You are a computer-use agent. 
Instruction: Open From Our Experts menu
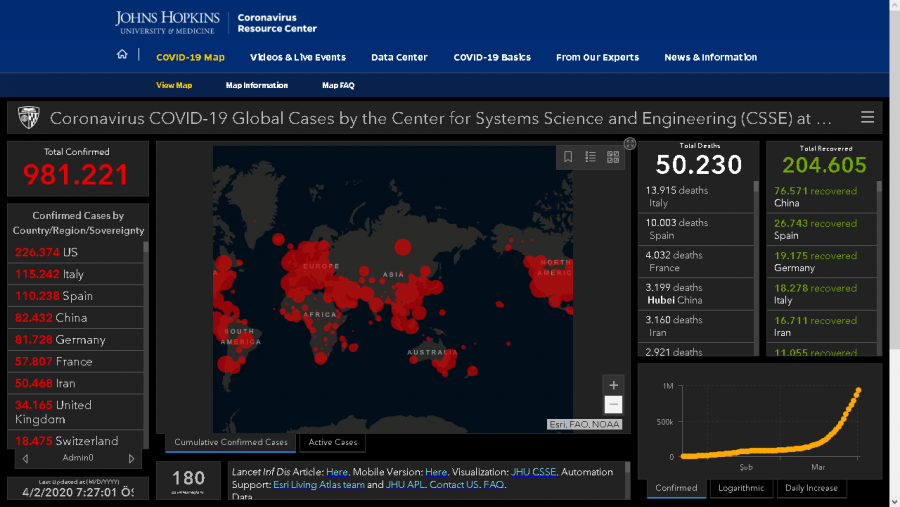tap(598, 57)
